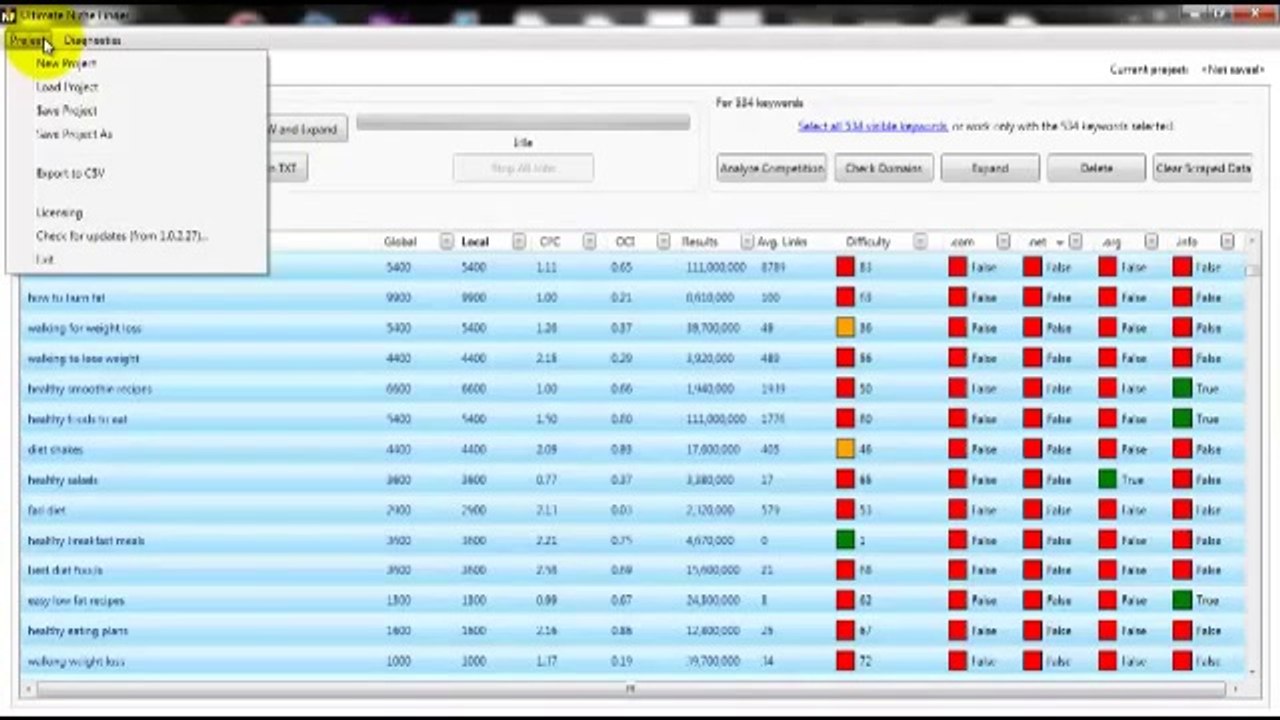Open the .org column filter dropdown
Screen dimensions: 1280x720
coord(1151,242)
